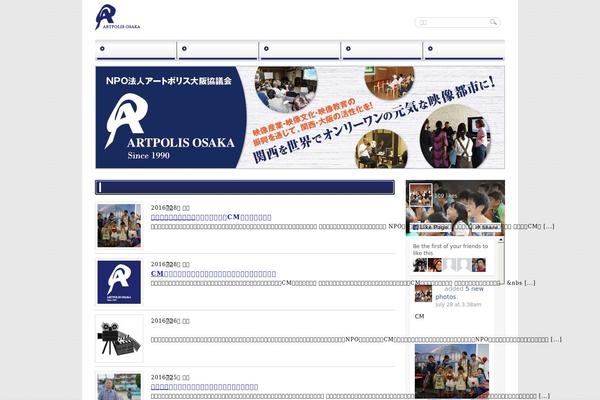The height and width of the screenshot is (400, 600).
Task: Open the first navigation menu item
Action: point(135,50)
